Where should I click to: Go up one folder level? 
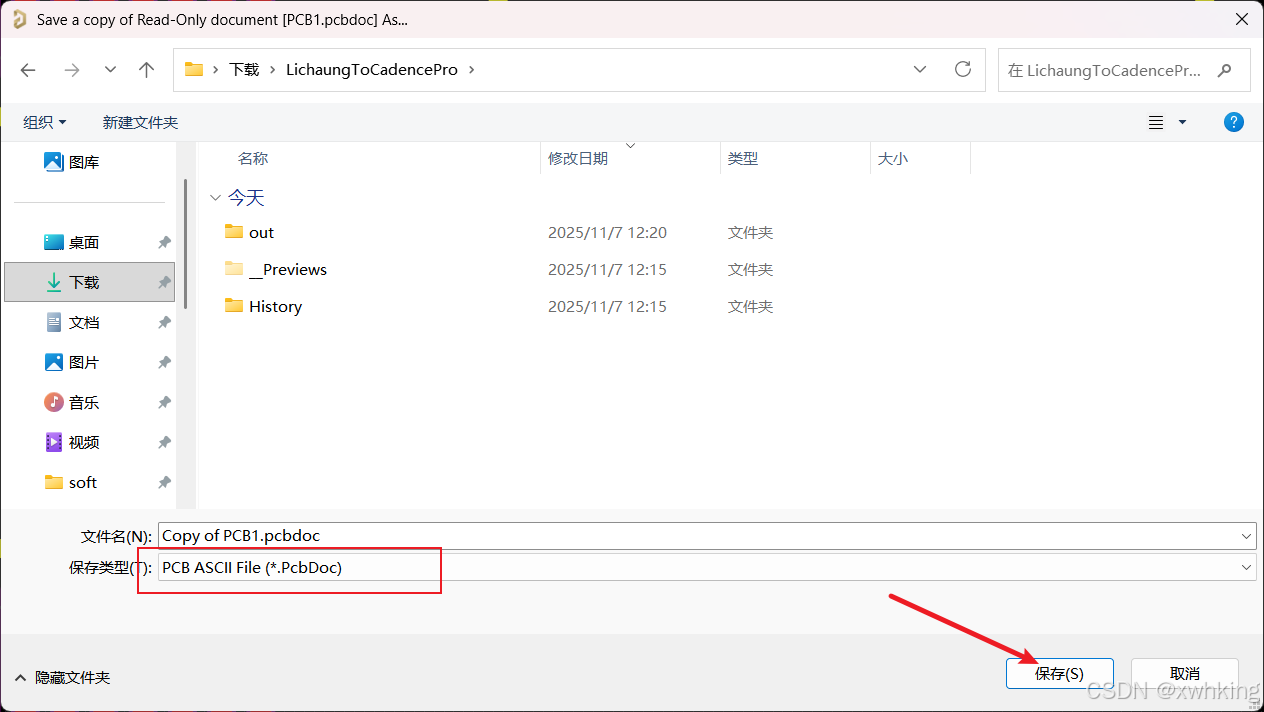pos(147,69)
